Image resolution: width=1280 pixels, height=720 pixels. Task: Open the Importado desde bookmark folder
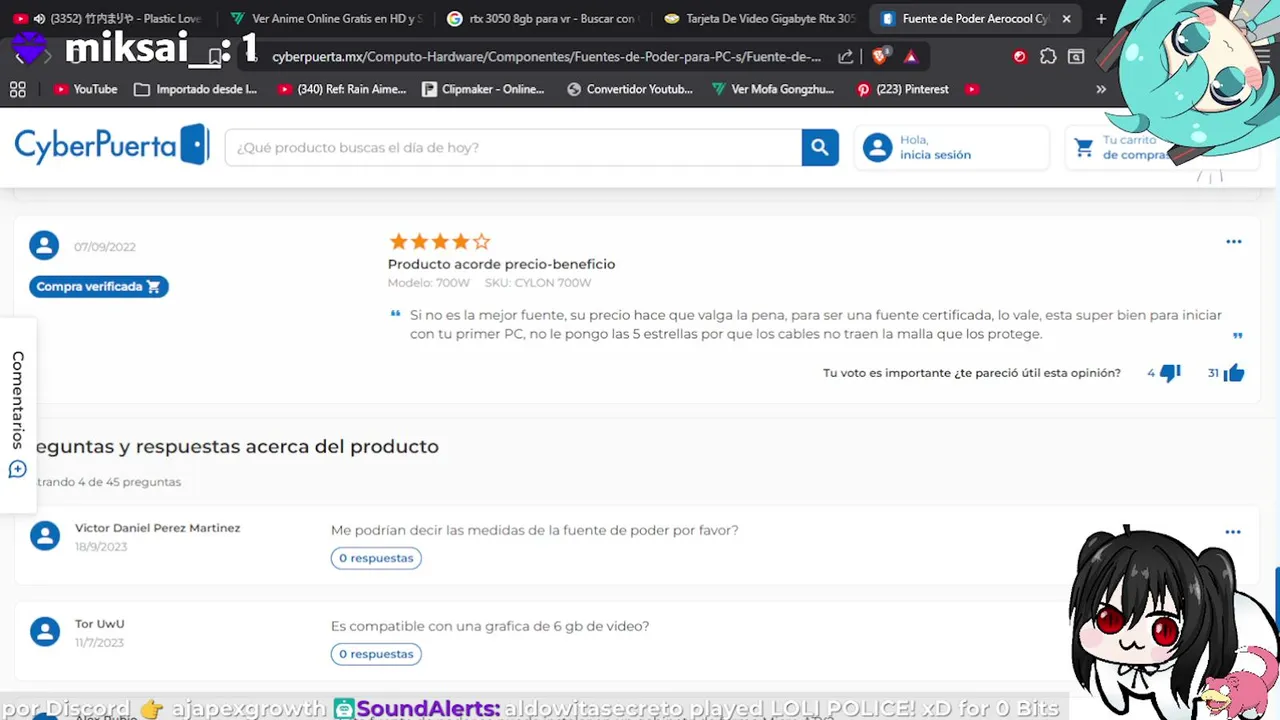click(x=195, y=89)
